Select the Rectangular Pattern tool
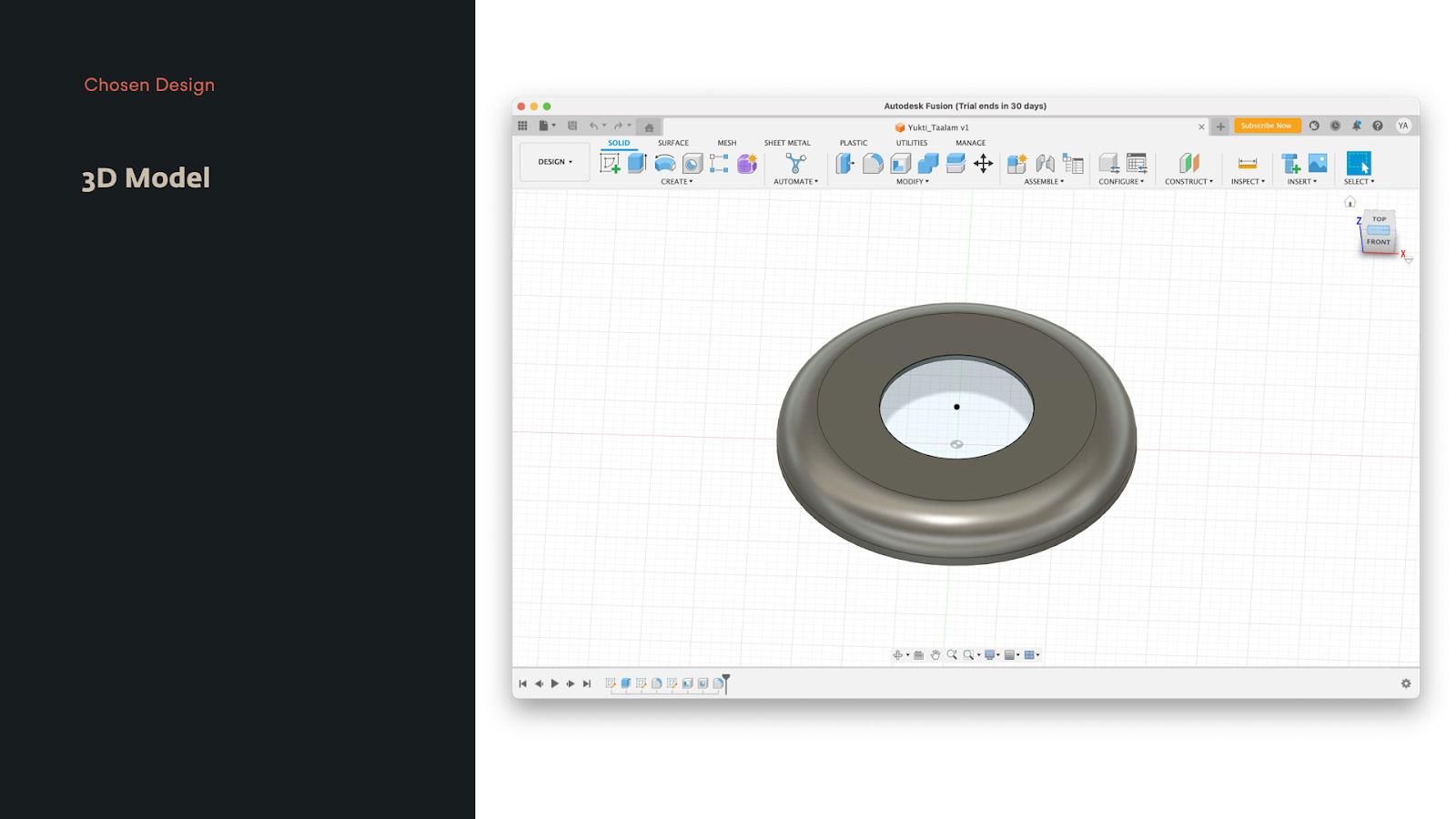This screenshot has height=819, width=1456. pos(719,163)
